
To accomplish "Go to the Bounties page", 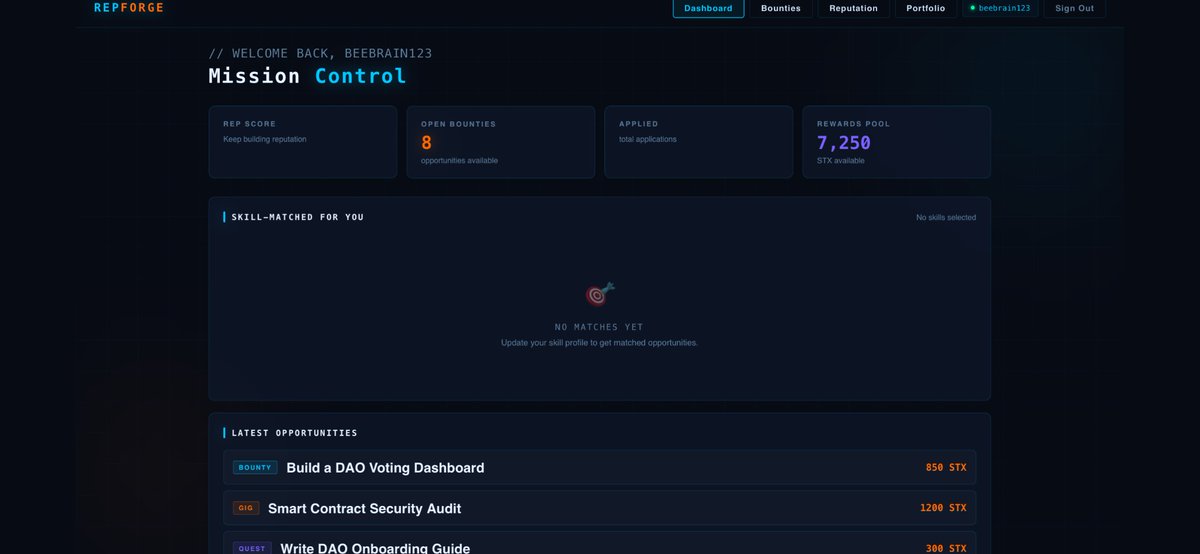I will tap(781, 8).
